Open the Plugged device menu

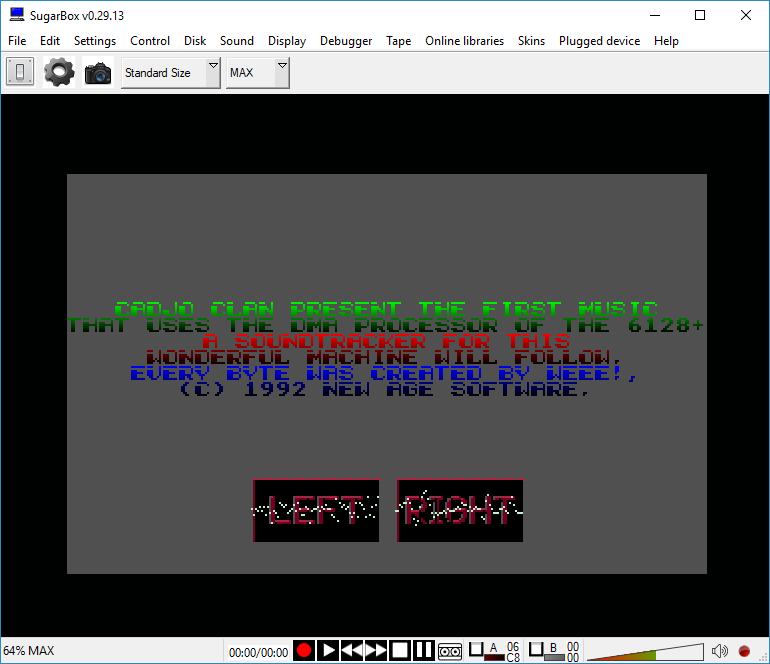pos(599,41)
